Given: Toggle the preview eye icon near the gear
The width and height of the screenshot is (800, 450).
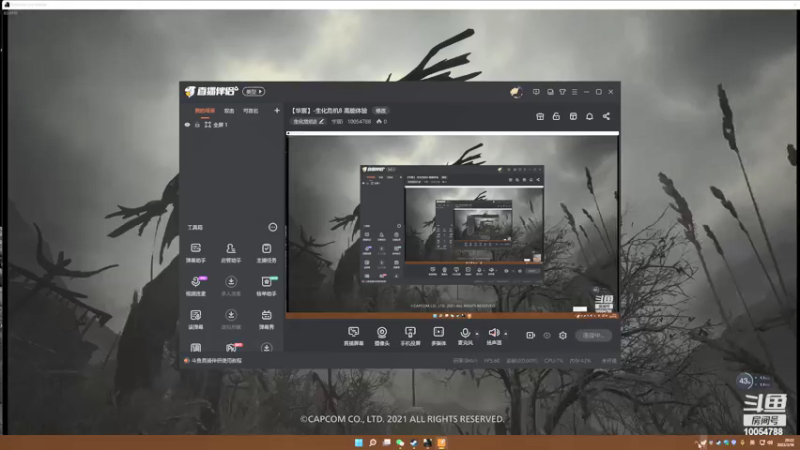Looking at the screenshot, I should 547,335.
